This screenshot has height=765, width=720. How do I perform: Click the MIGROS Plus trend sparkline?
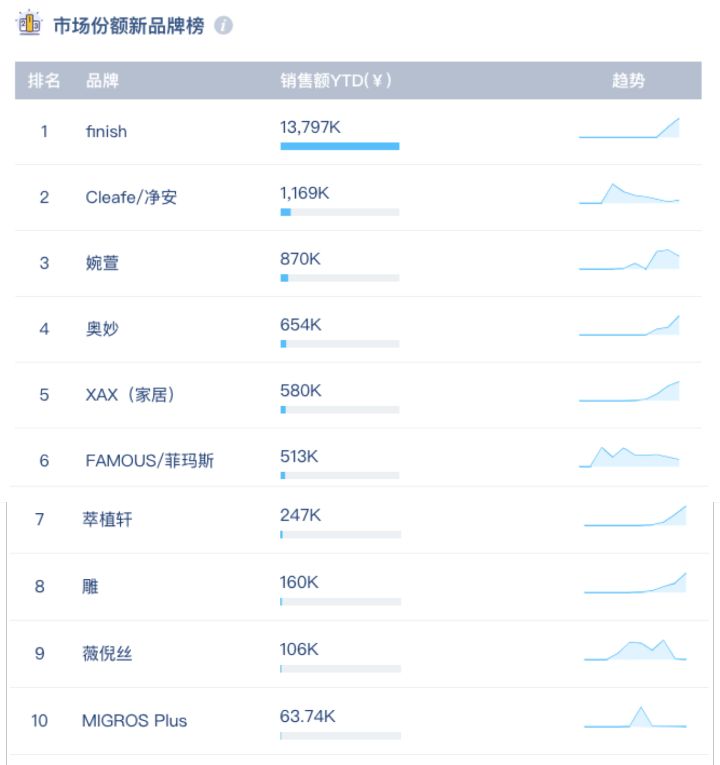pyautogui.click(x=635, y=717)
